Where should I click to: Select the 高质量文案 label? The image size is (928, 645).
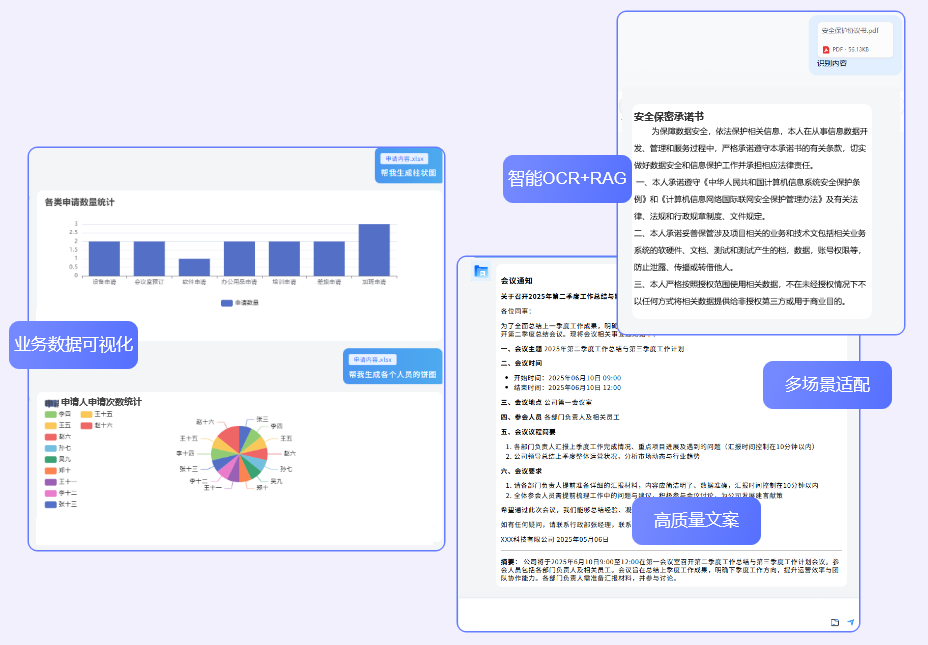pos(696,521)
